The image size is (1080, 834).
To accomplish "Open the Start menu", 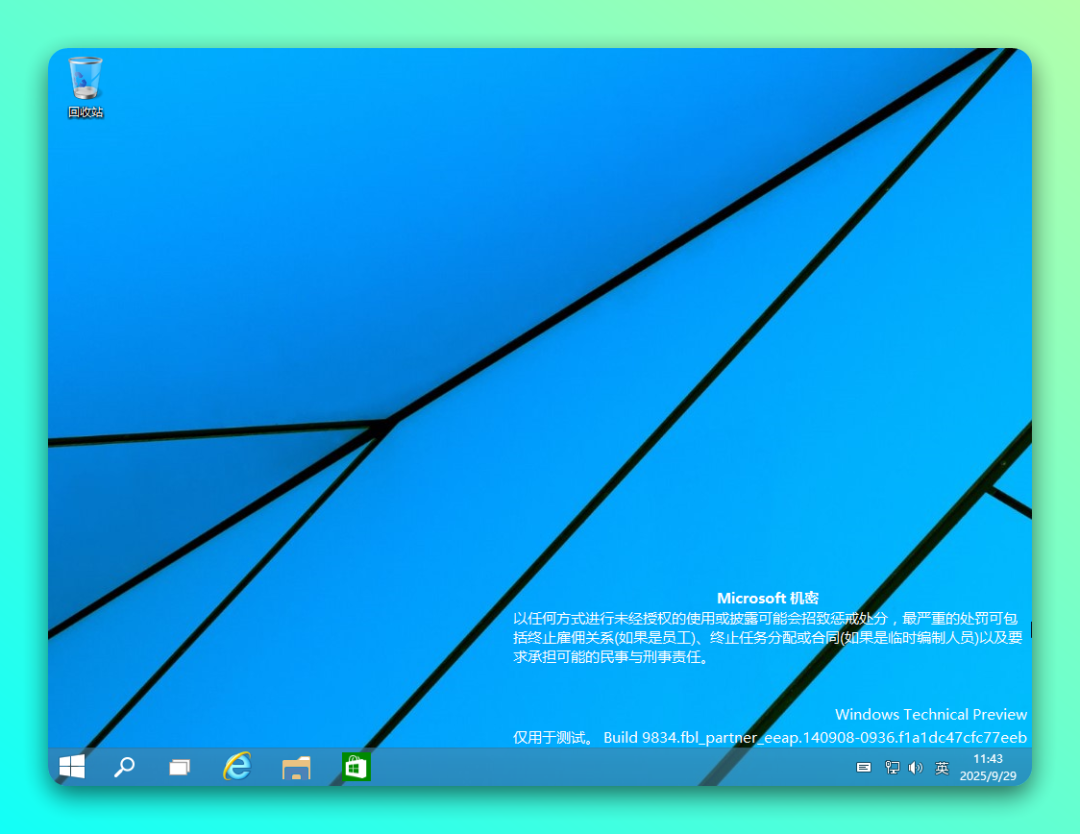I will click(71, 768).
